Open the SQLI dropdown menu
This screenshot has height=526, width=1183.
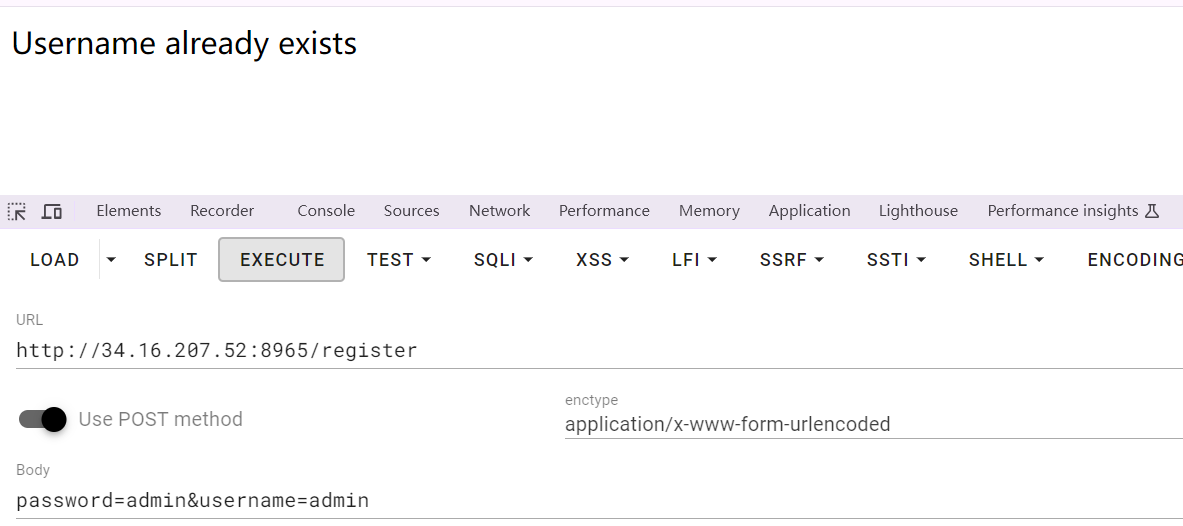[503, 260]
